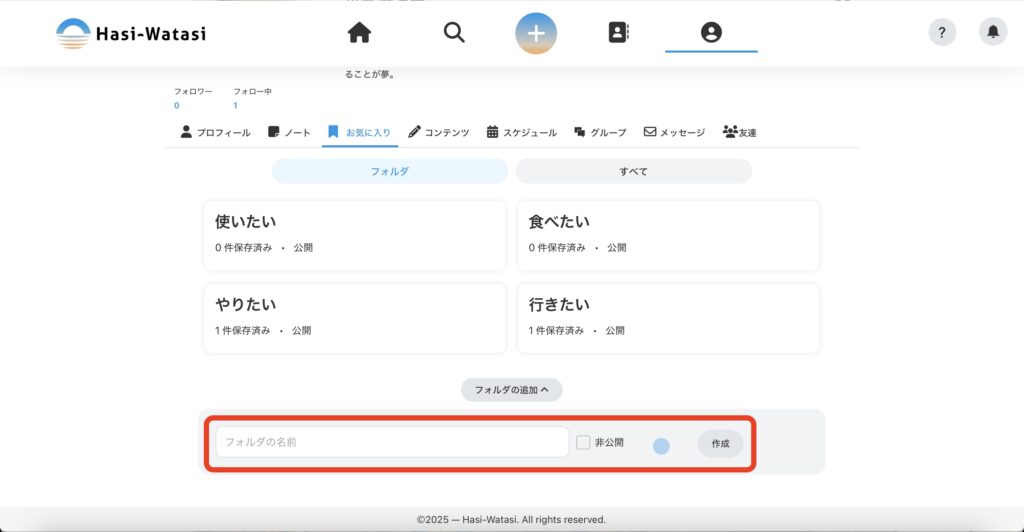1024x532 pixels.
Task: Show the すべて favorites view
Action: pyautogui.click(x=633, y=171)
